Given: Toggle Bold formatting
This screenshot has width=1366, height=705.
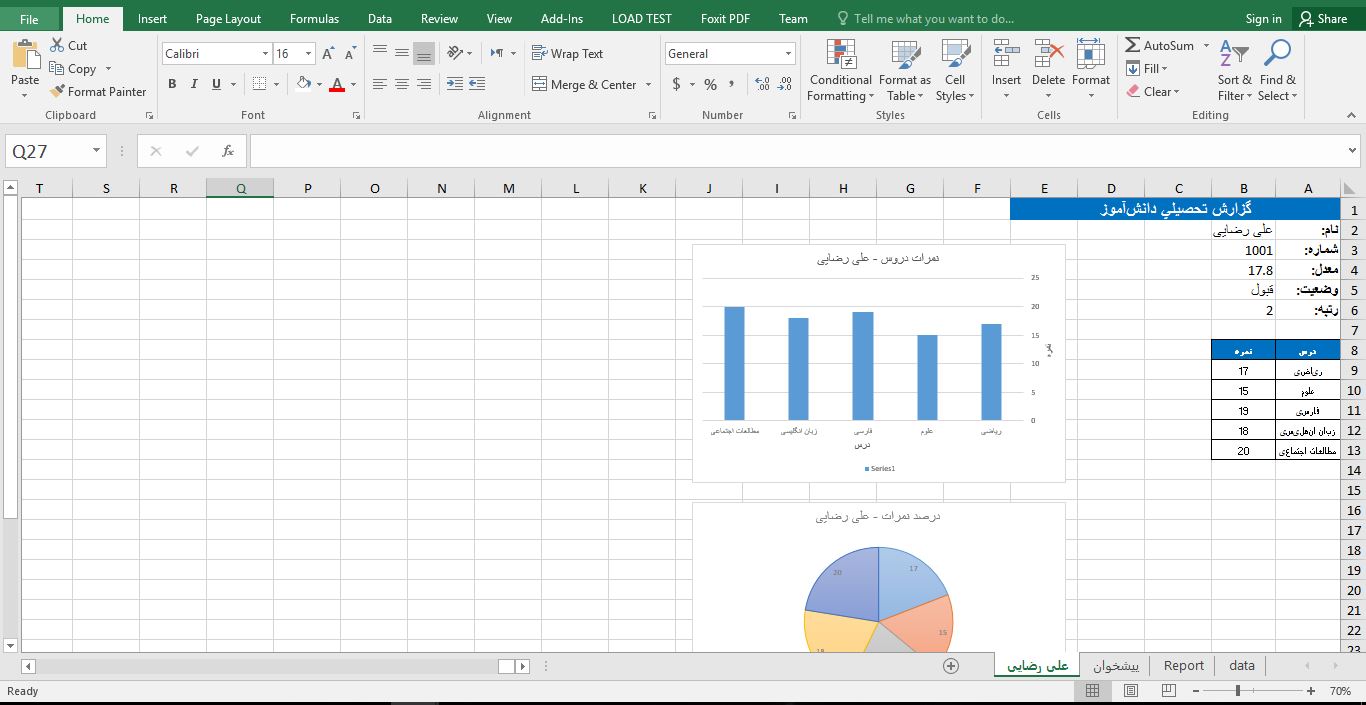Looking at the screenshot, I should click(172, 84).
